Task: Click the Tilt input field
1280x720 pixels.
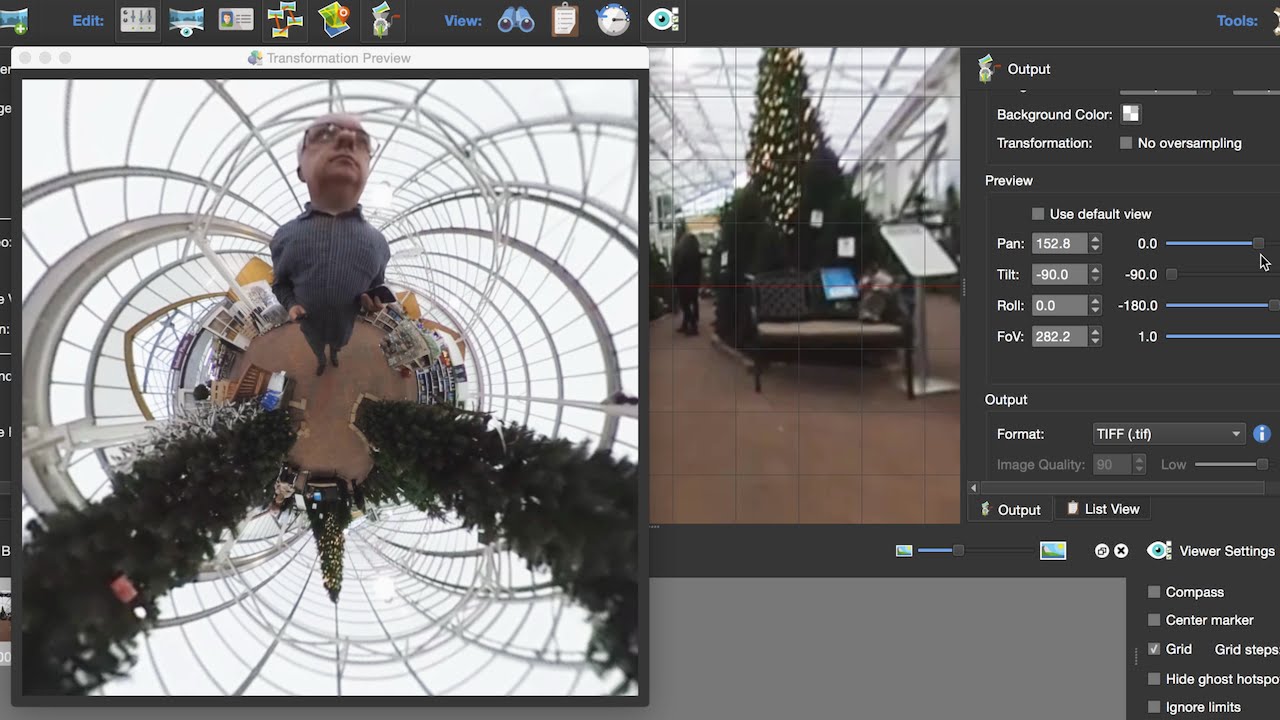Action: (1059, 275)
